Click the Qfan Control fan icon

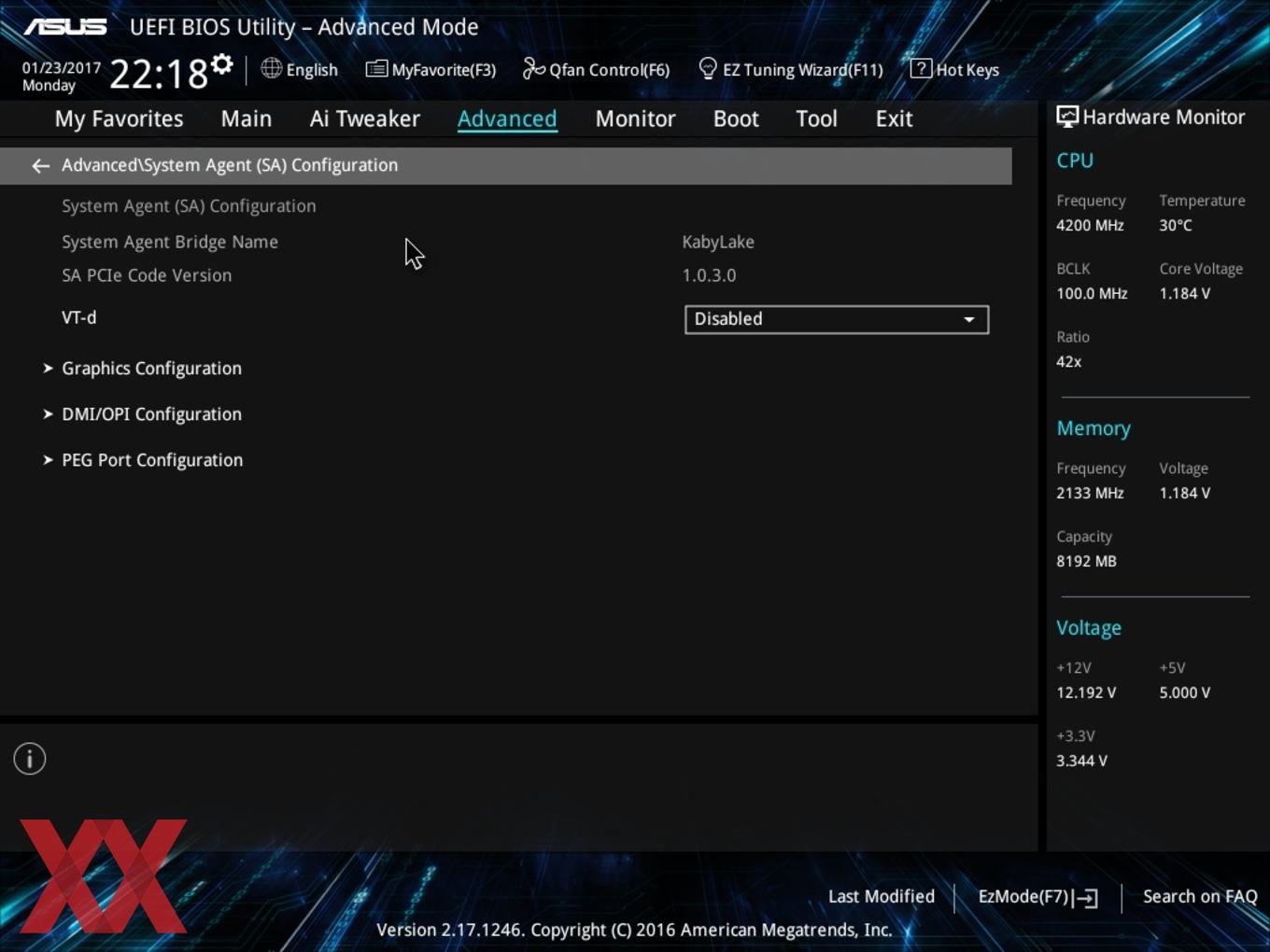coord(533,68)
